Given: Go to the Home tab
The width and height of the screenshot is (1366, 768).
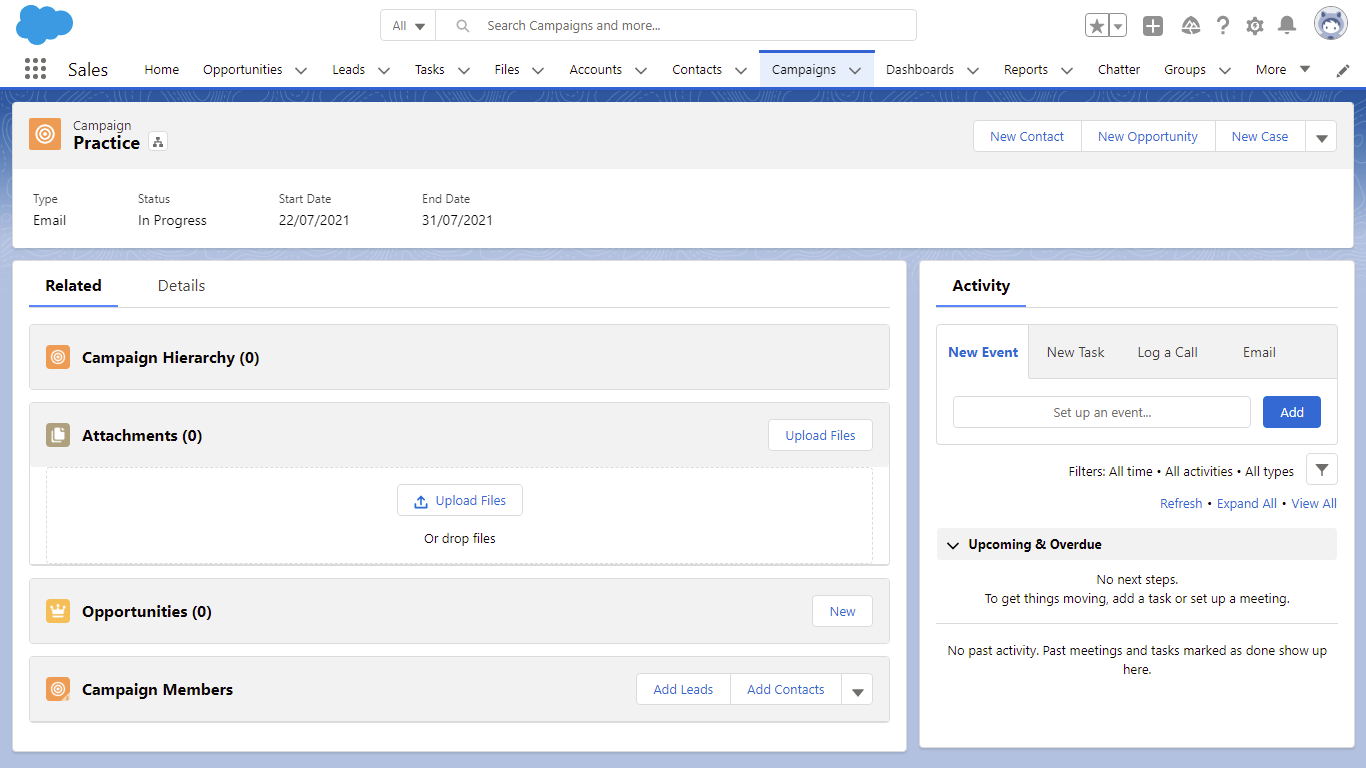Looking at the screenshot, I should pyautogui.click(x=162, y=69).
